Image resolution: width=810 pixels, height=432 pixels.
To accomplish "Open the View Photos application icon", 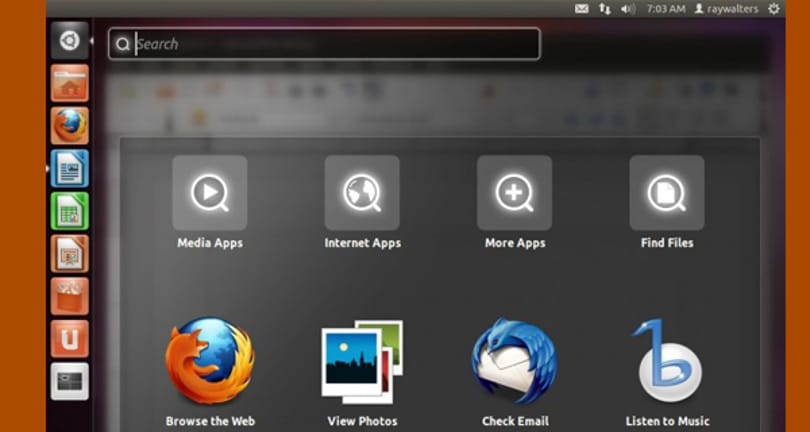I will [362, 362].
